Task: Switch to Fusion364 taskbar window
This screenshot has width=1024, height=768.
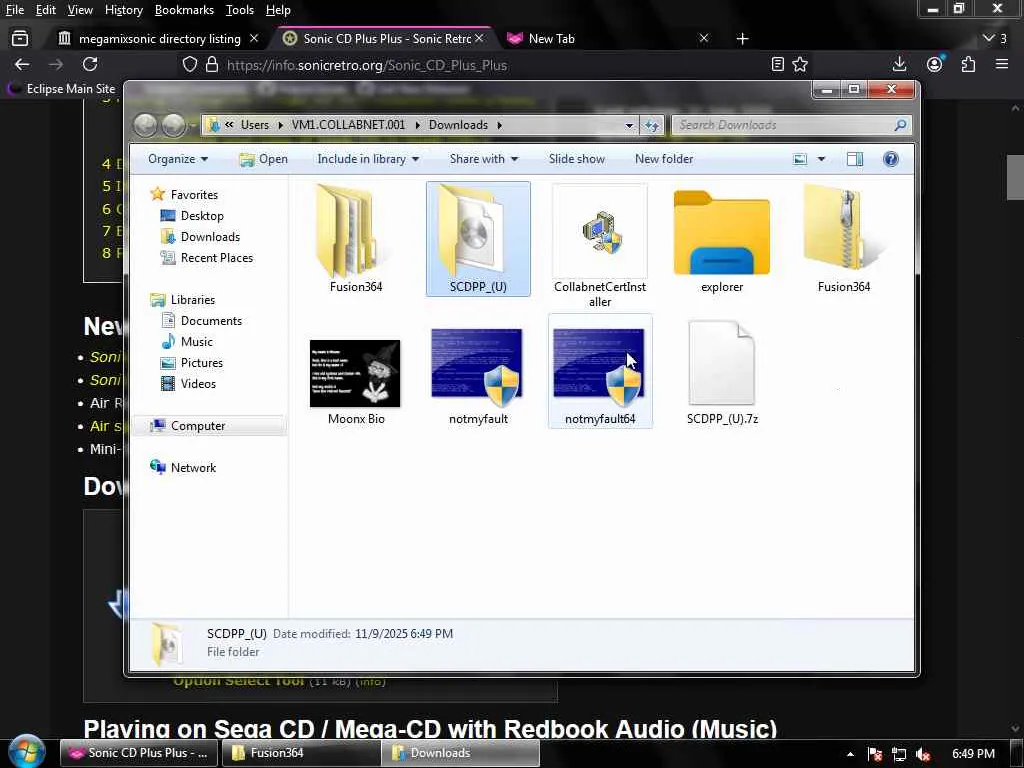Action: click(299, 752)
